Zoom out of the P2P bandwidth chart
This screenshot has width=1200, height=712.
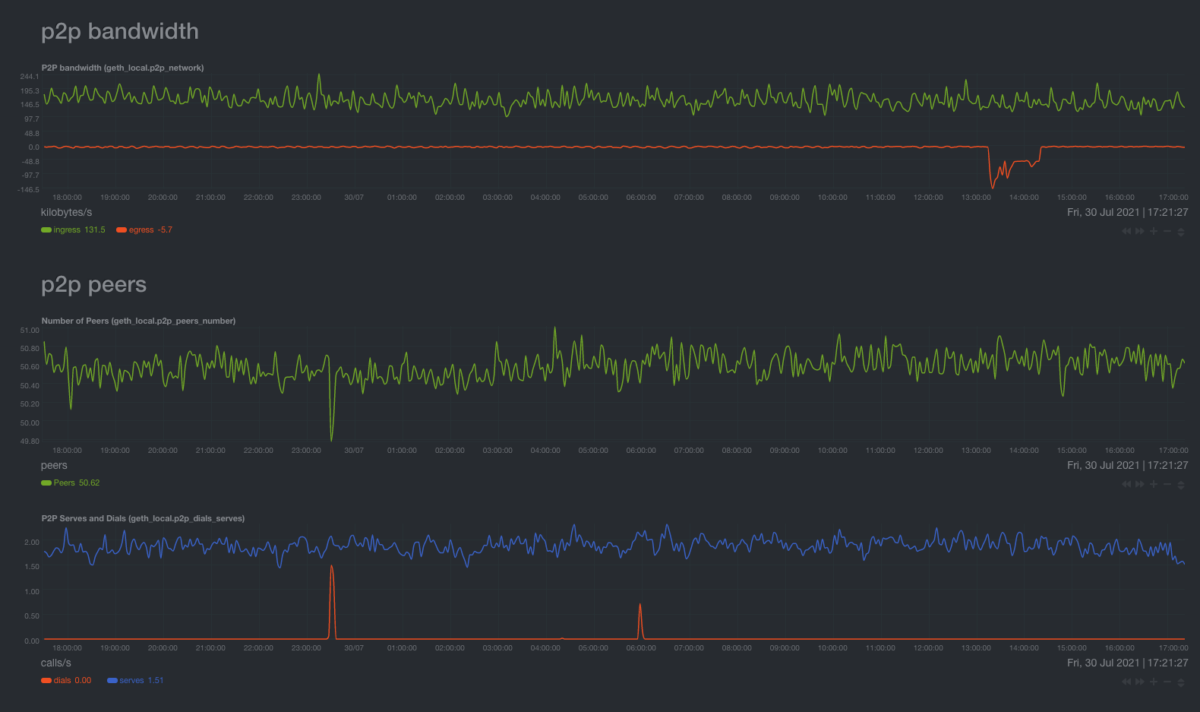pos(1168,231)
